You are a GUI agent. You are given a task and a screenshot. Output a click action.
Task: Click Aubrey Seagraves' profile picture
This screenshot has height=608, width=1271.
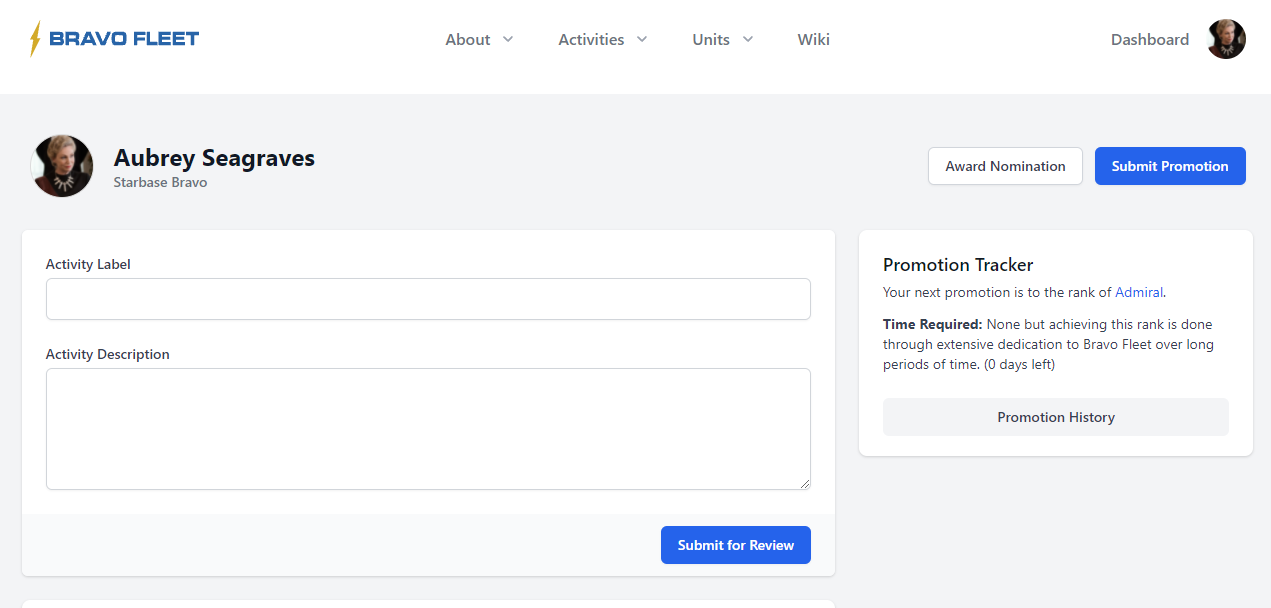pos(62,166)
